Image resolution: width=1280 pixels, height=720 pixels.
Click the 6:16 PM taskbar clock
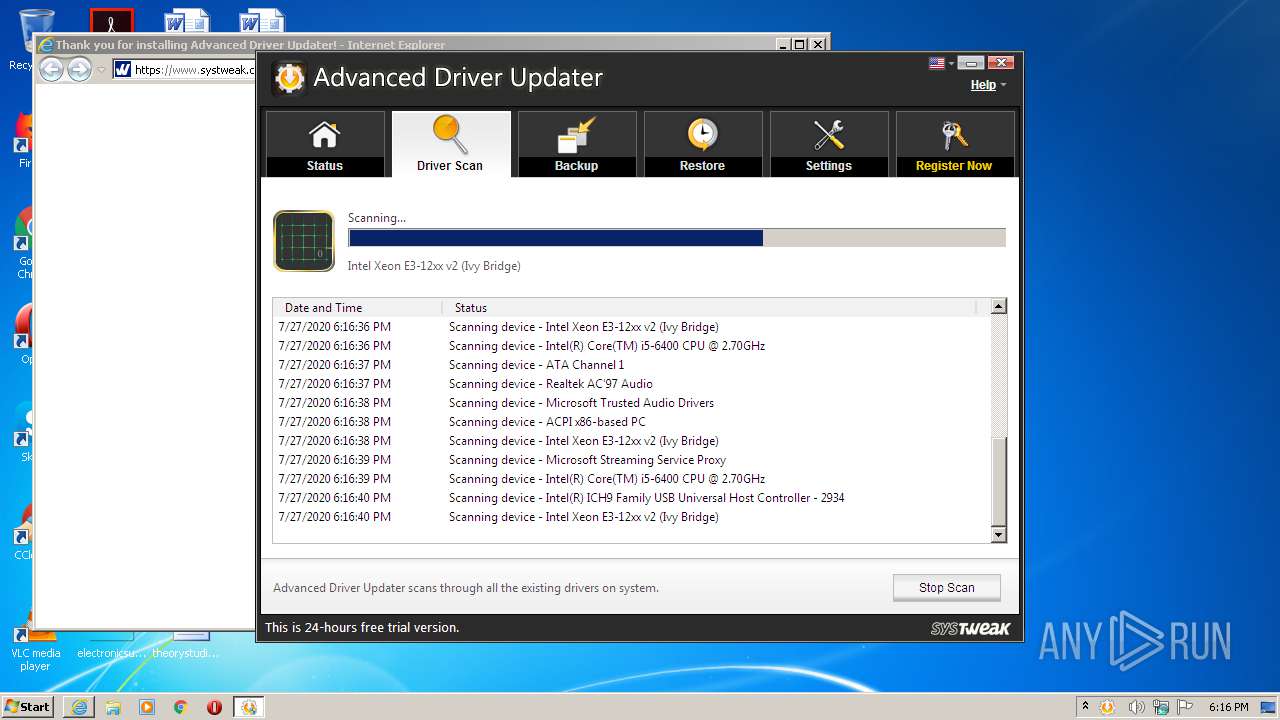[x=1228, y=707]
